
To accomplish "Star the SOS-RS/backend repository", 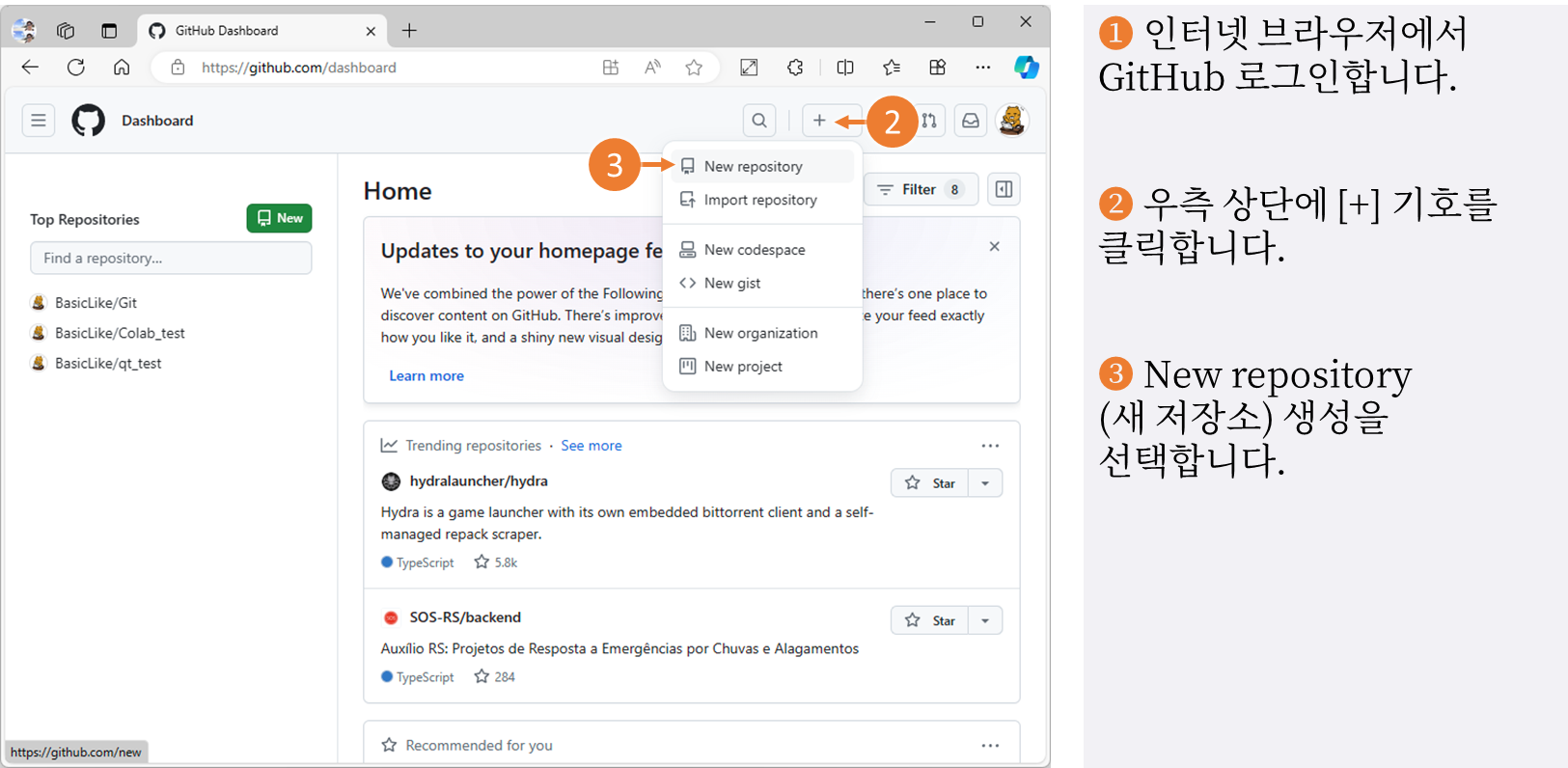I will [929, 620].
